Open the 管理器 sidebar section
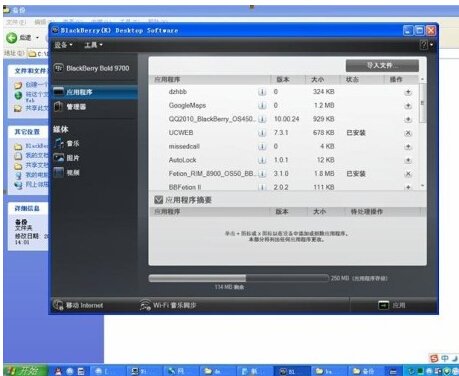 [70, 107]
